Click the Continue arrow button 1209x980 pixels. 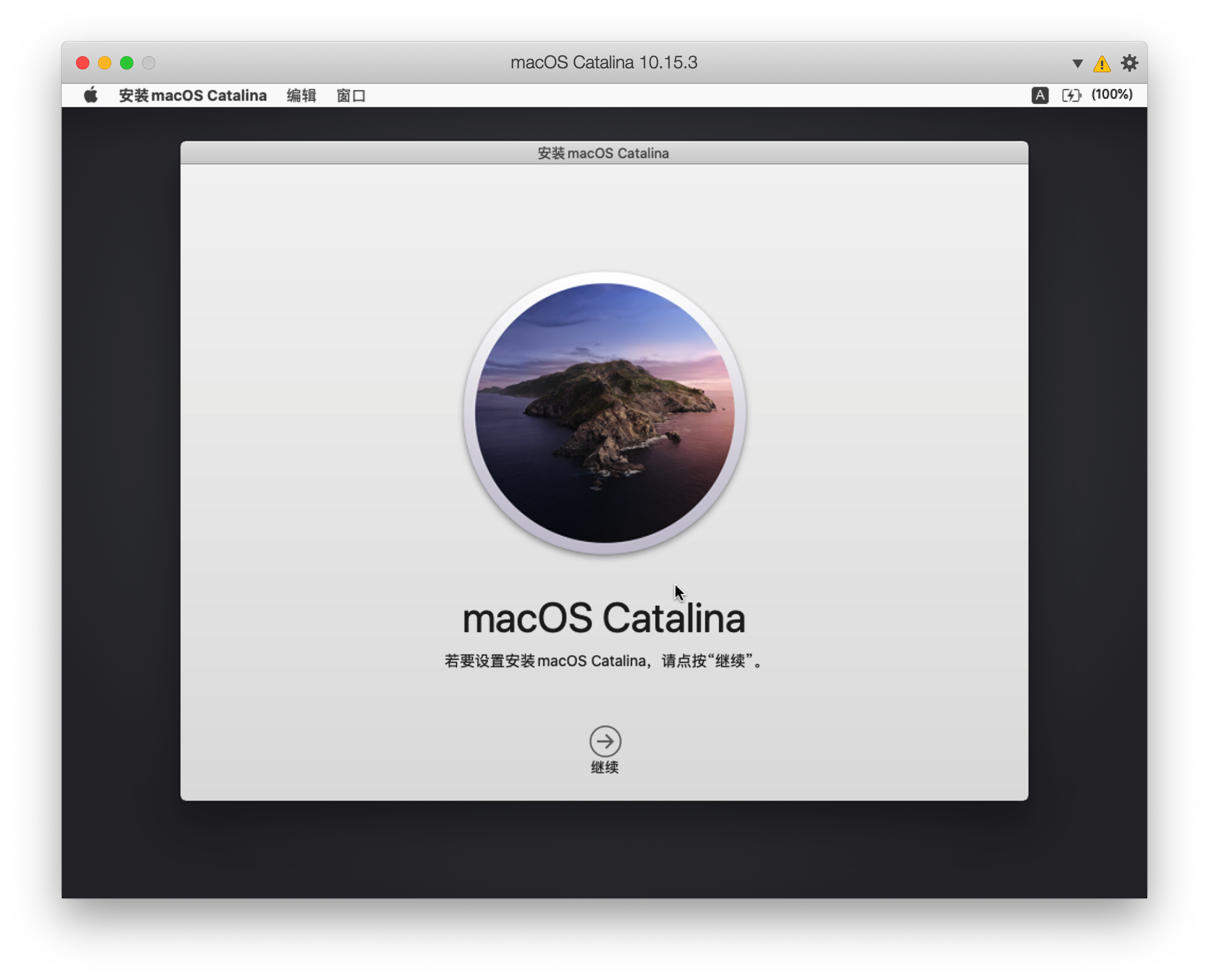[605, 741]
